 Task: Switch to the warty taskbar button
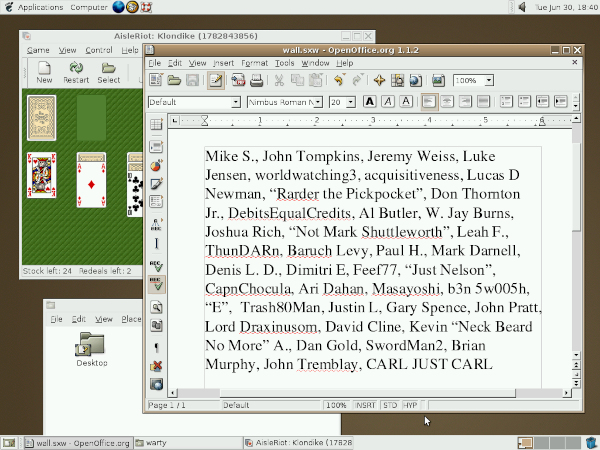point(188,443)
